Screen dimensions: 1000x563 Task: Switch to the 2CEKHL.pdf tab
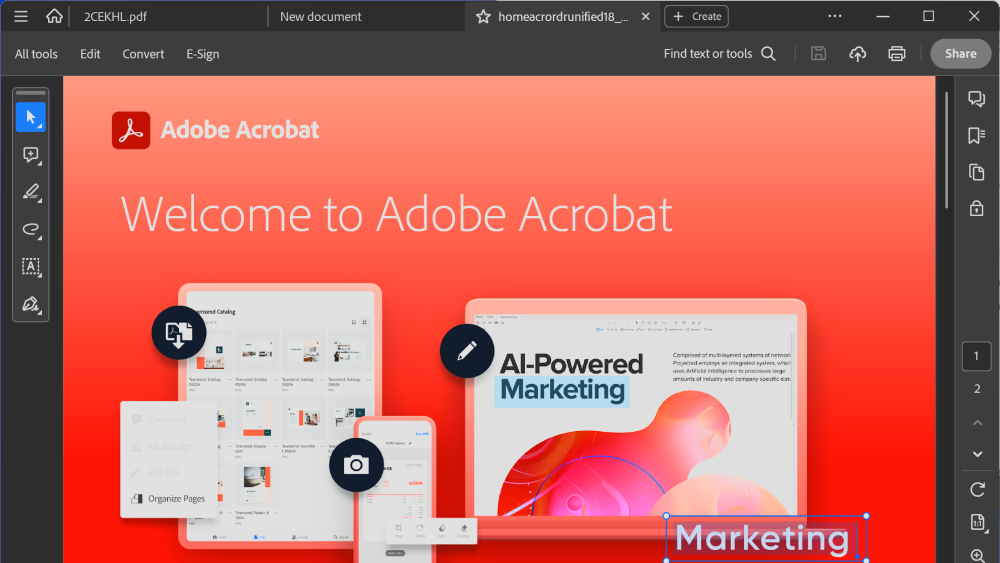(115, 17)
